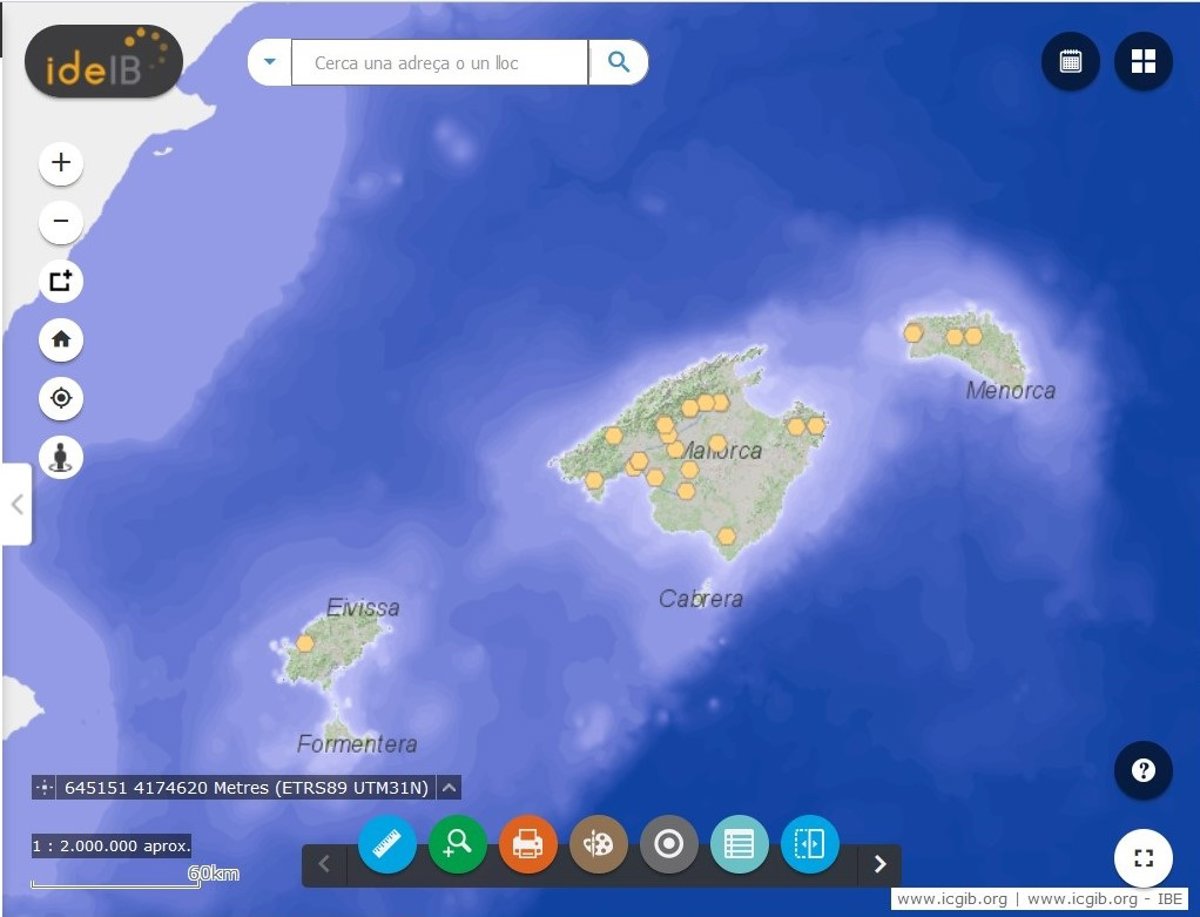1200x917 pixels.
Task: Open the help question mark button
Action: pyautogui.click(x=1143, y=771)
